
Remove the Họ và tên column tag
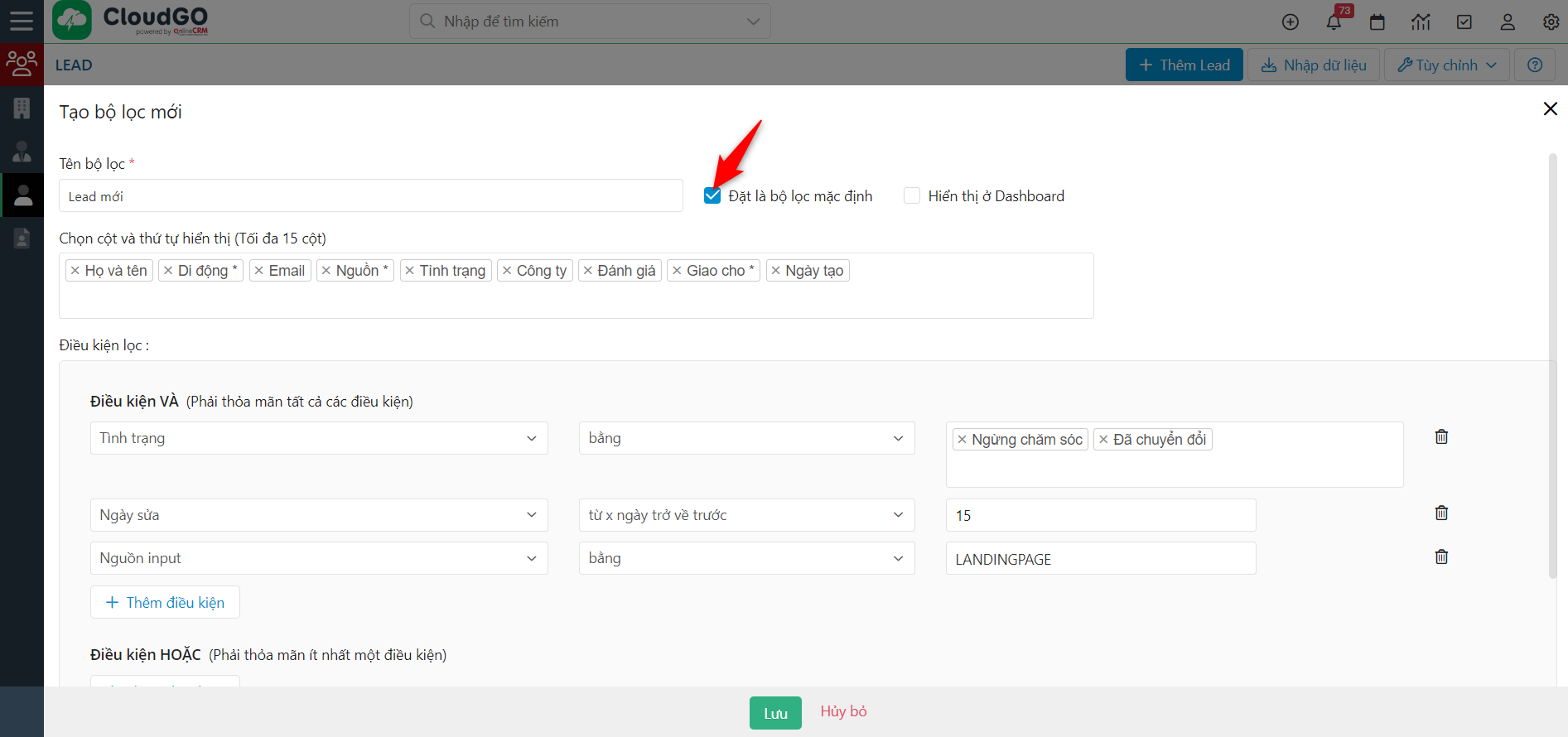click(x=75, y=271)
